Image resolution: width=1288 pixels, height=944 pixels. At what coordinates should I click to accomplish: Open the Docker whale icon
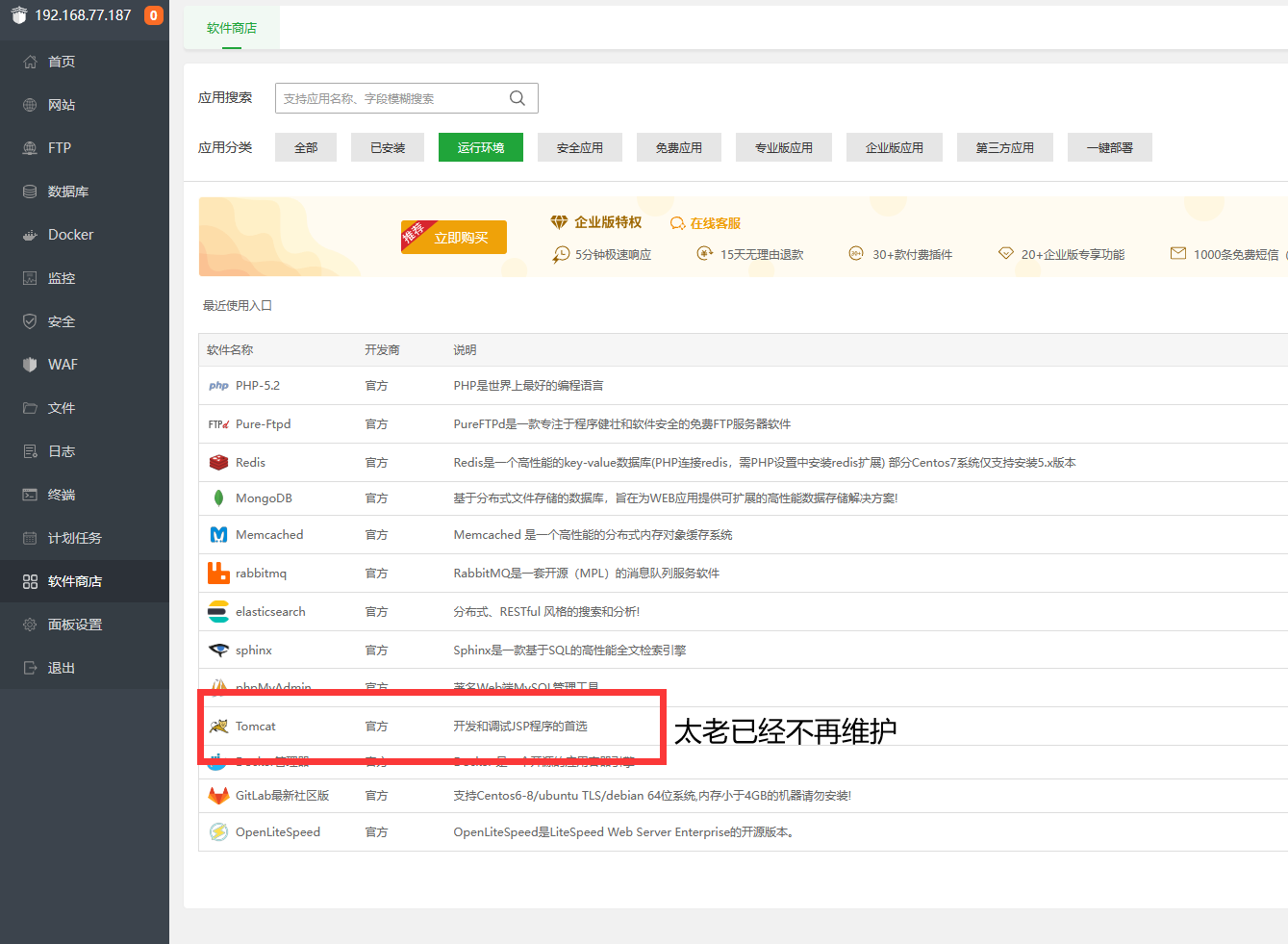click(x=30, y=235)
